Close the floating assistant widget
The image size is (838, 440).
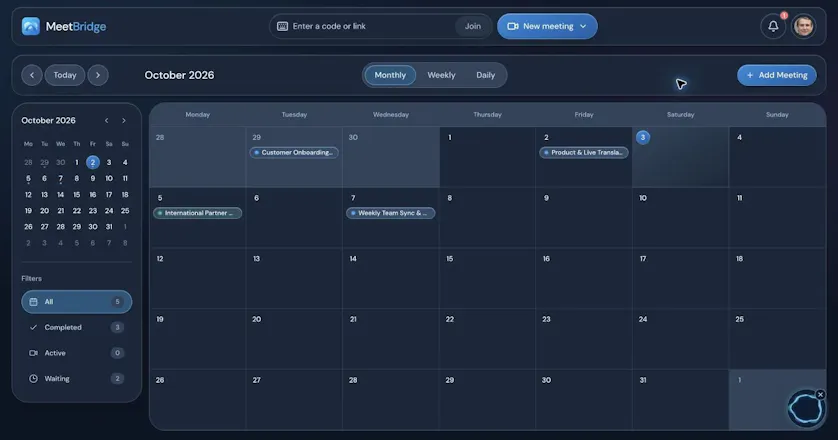tap(820, 395)
